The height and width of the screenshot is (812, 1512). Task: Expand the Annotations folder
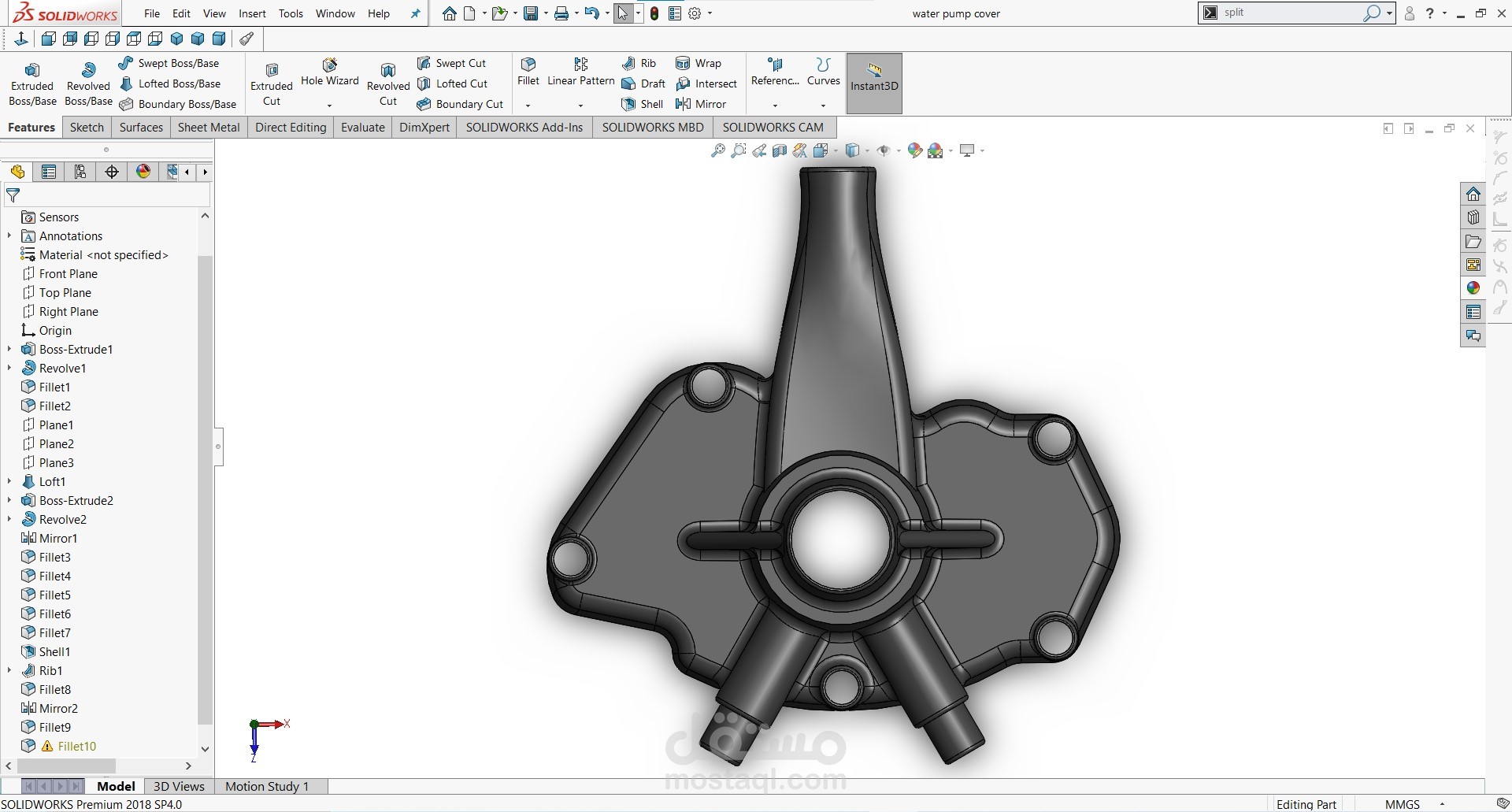[x=9, y=235]
